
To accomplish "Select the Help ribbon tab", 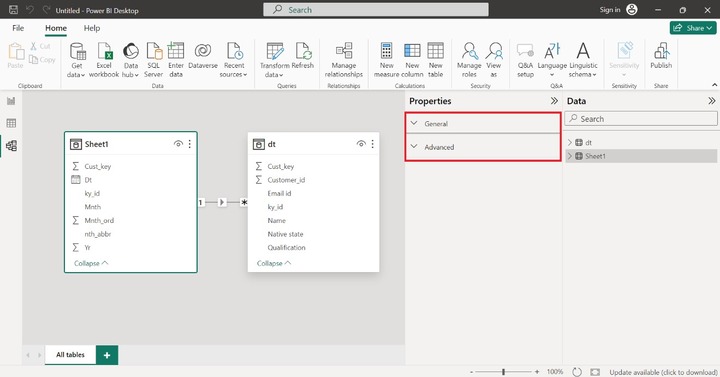I will coord(92,28).
